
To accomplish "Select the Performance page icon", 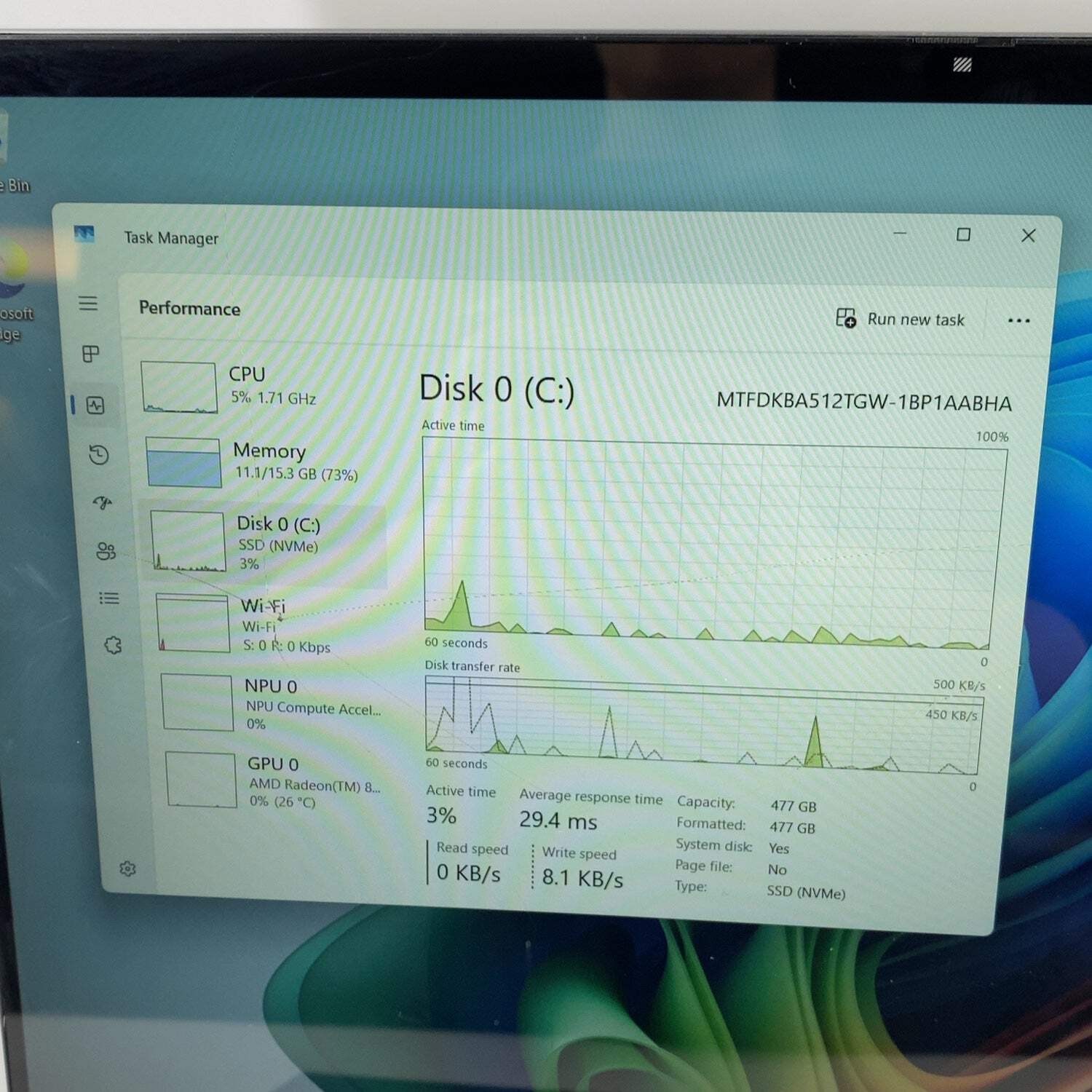I will point(95,405).
